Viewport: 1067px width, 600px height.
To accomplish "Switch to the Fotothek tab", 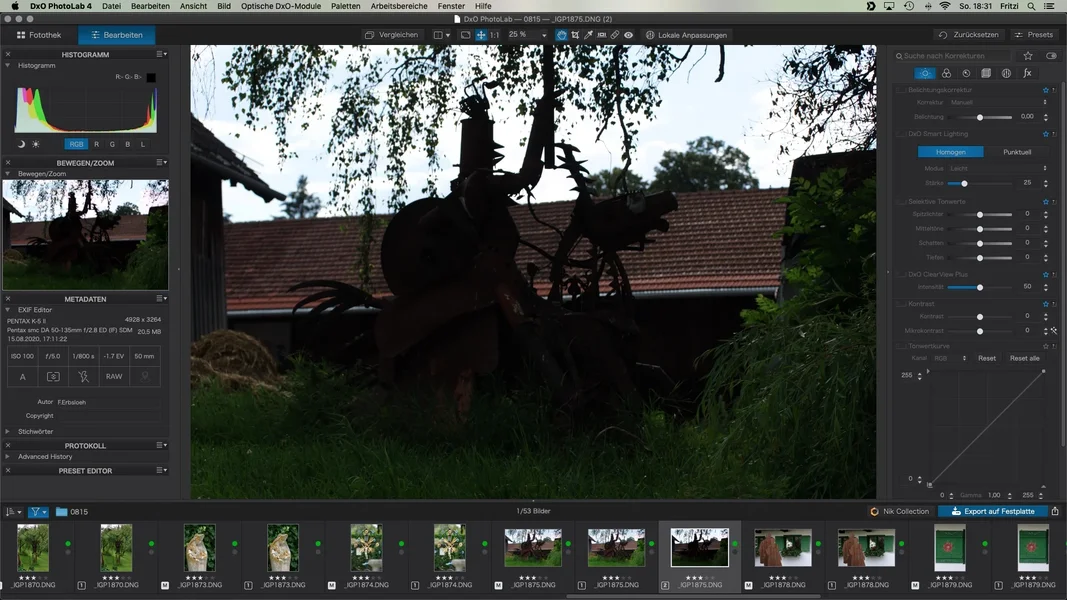I will point(39,35).
